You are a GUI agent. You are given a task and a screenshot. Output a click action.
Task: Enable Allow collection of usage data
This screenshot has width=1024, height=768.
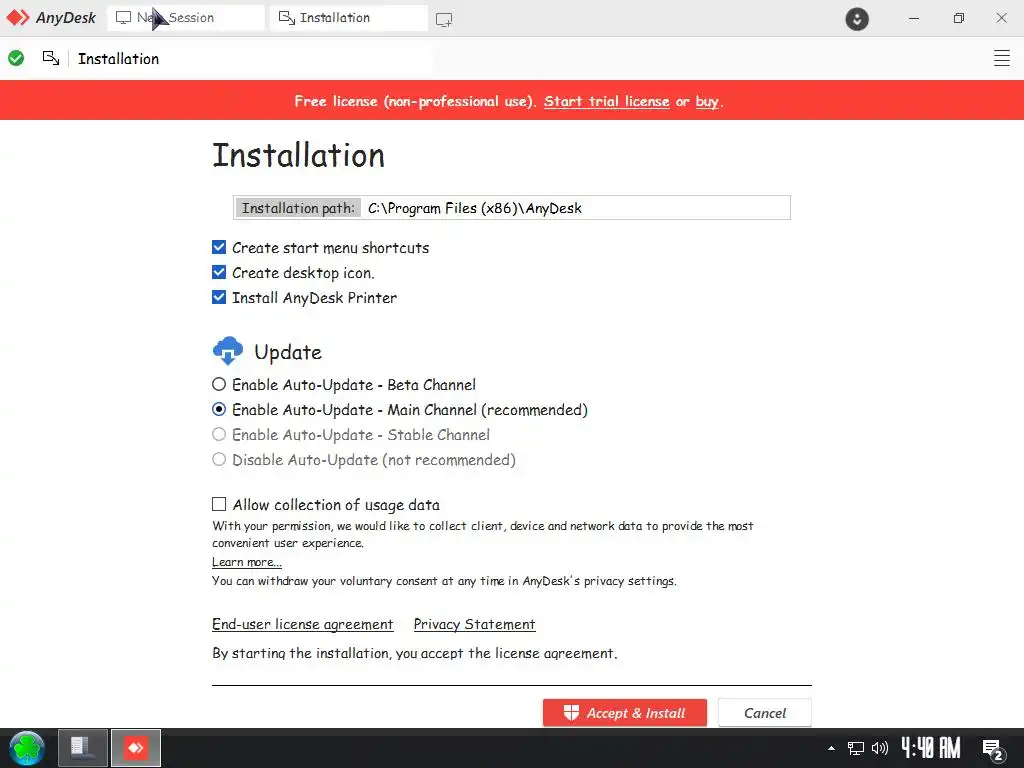click(x=219, y=504)
